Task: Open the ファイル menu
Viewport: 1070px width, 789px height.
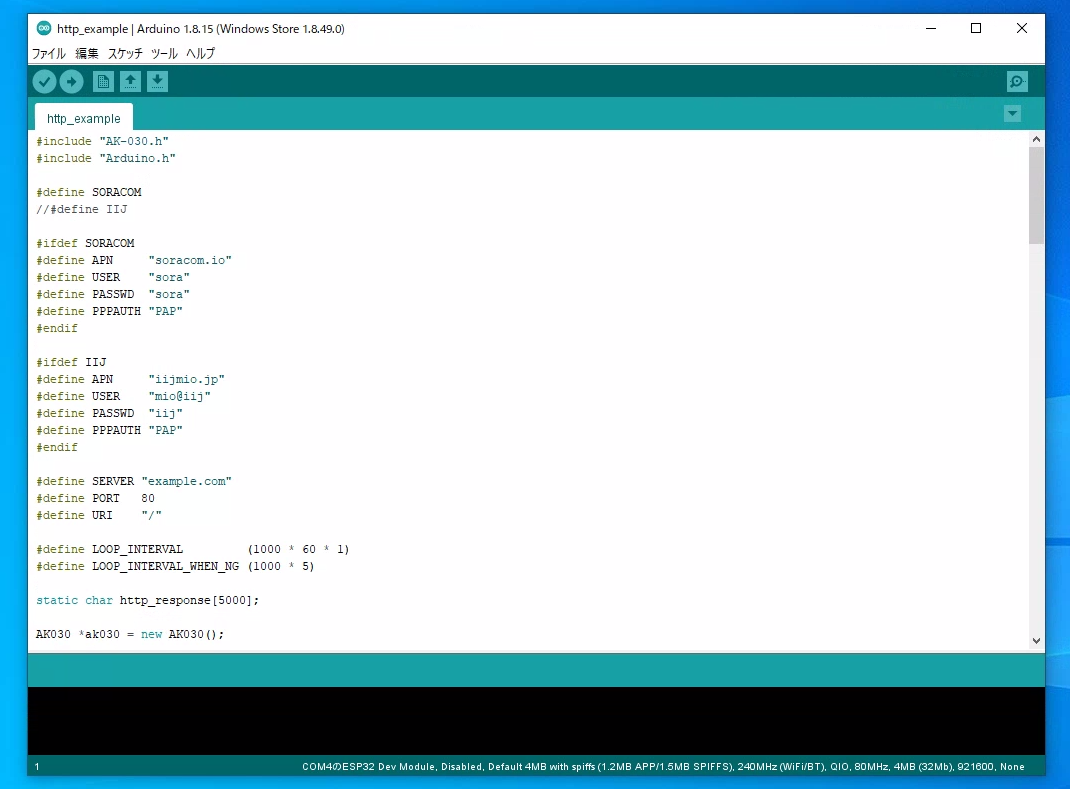Action: coord(49,53)
